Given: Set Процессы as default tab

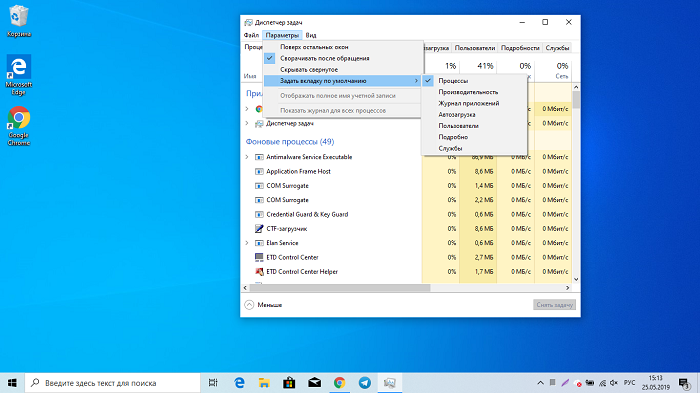Looking at the screenshot, I should point(474,81).
